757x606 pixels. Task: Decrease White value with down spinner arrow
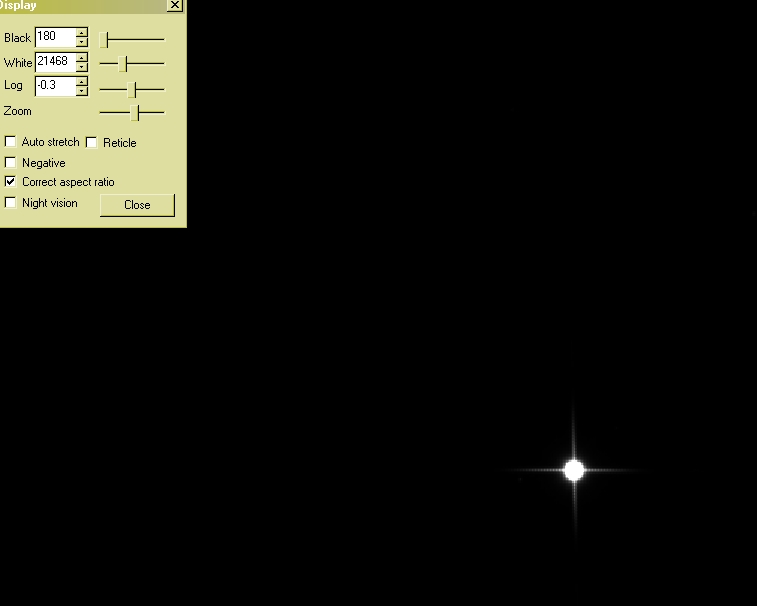coord(82,67)
